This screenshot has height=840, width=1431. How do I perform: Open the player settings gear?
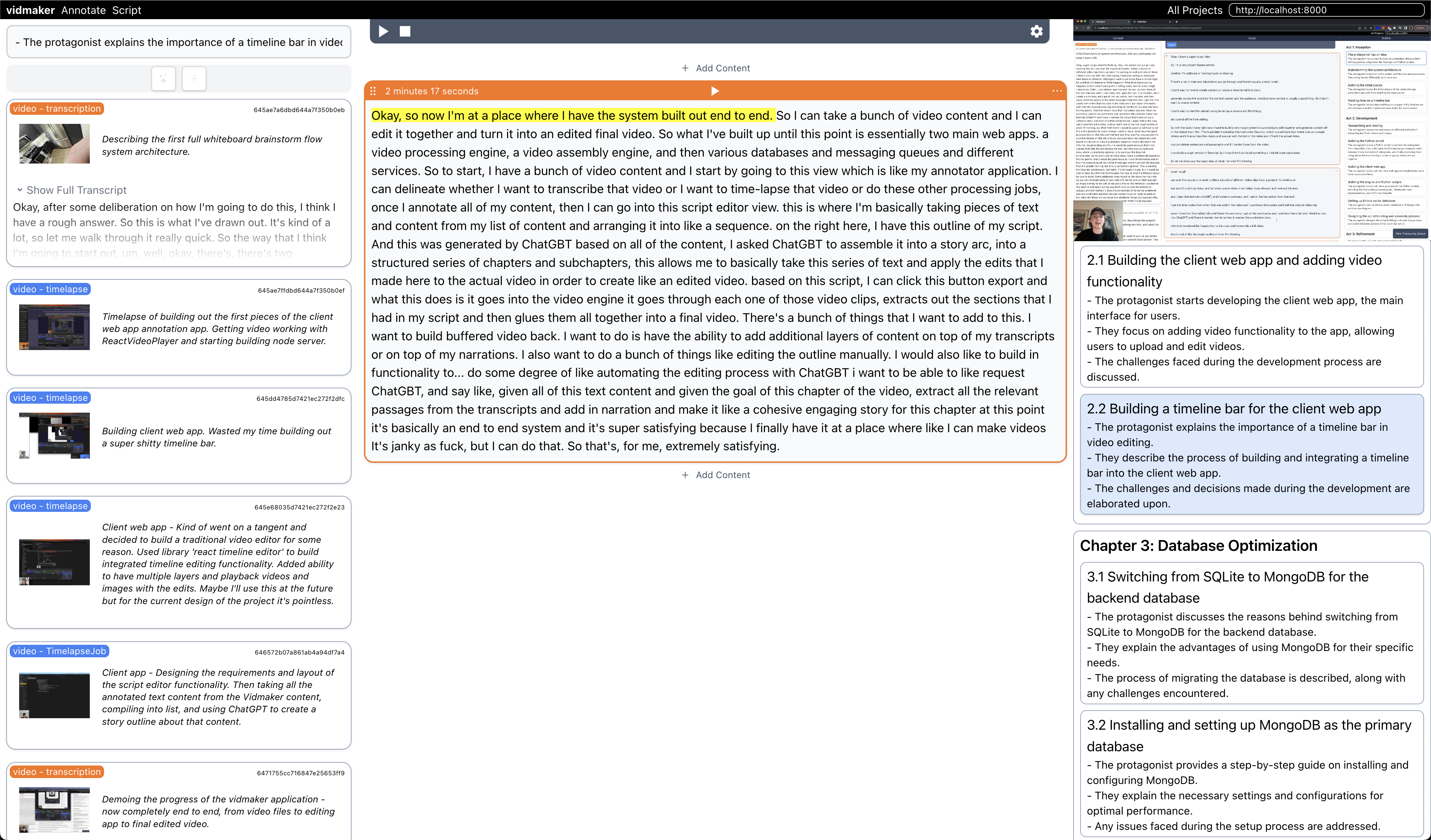coord(1036,31)
